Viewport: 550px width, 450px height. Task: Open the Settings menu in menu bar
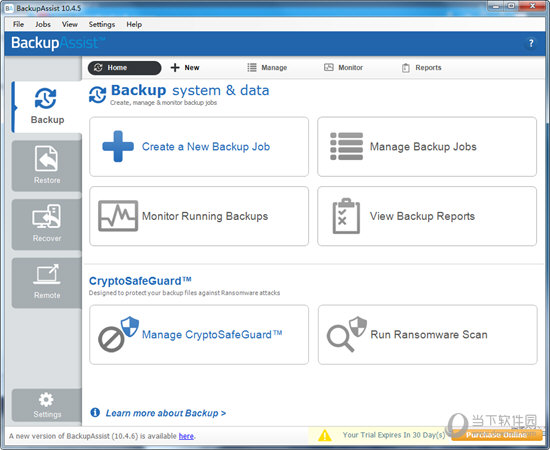pos(102,24)
